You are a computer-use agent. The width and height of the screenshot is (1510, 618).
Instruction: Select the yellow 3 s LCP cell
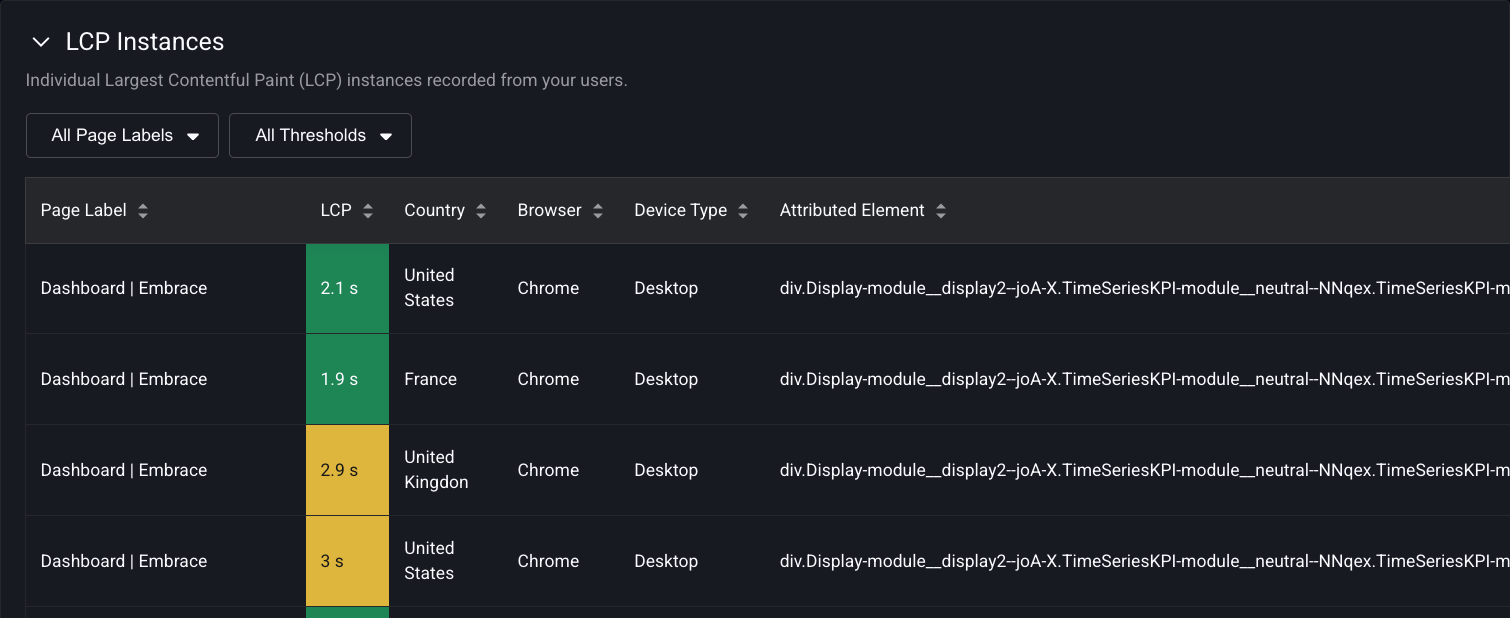click(x=347, y=561)
